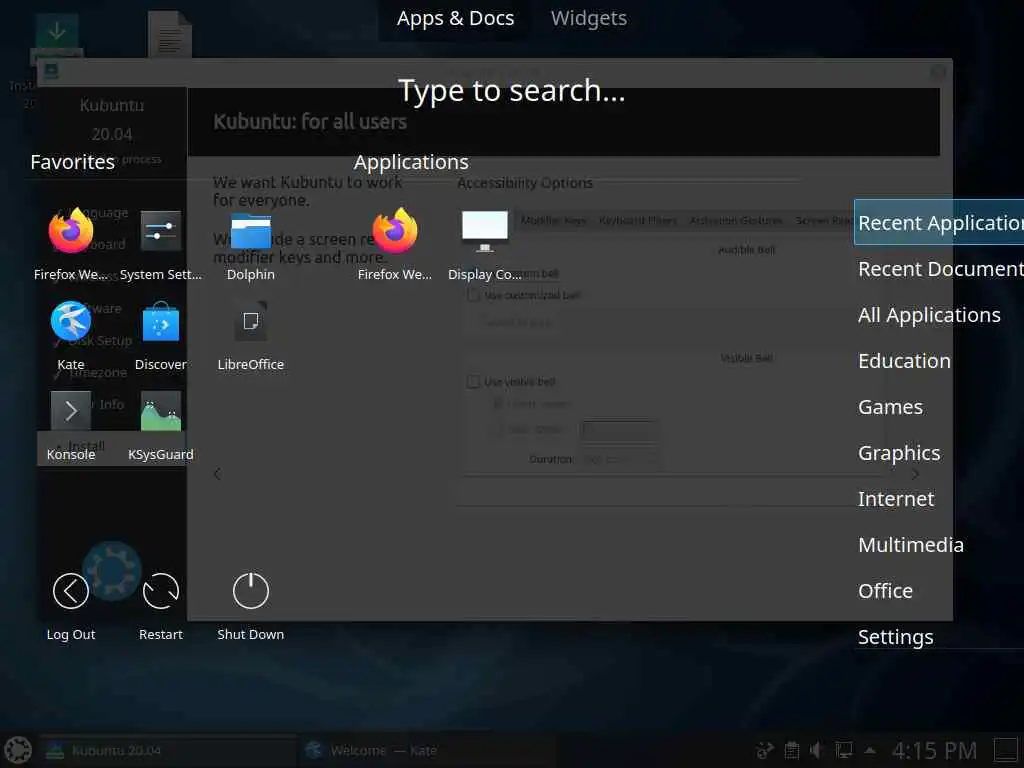Select the Recent Documents category
Viewport: 1024px width, 768px height.
pyautogui.click(x=939, y=269)
